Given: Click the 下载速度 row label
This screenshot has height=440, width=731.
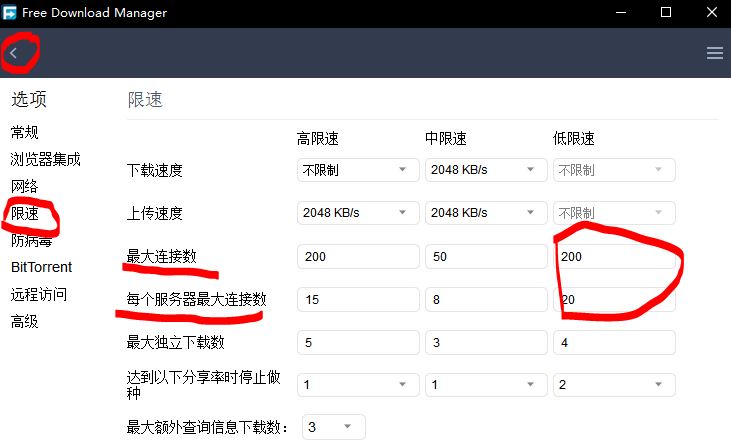Looking at the screenshot, I should [x=154, y=170].
